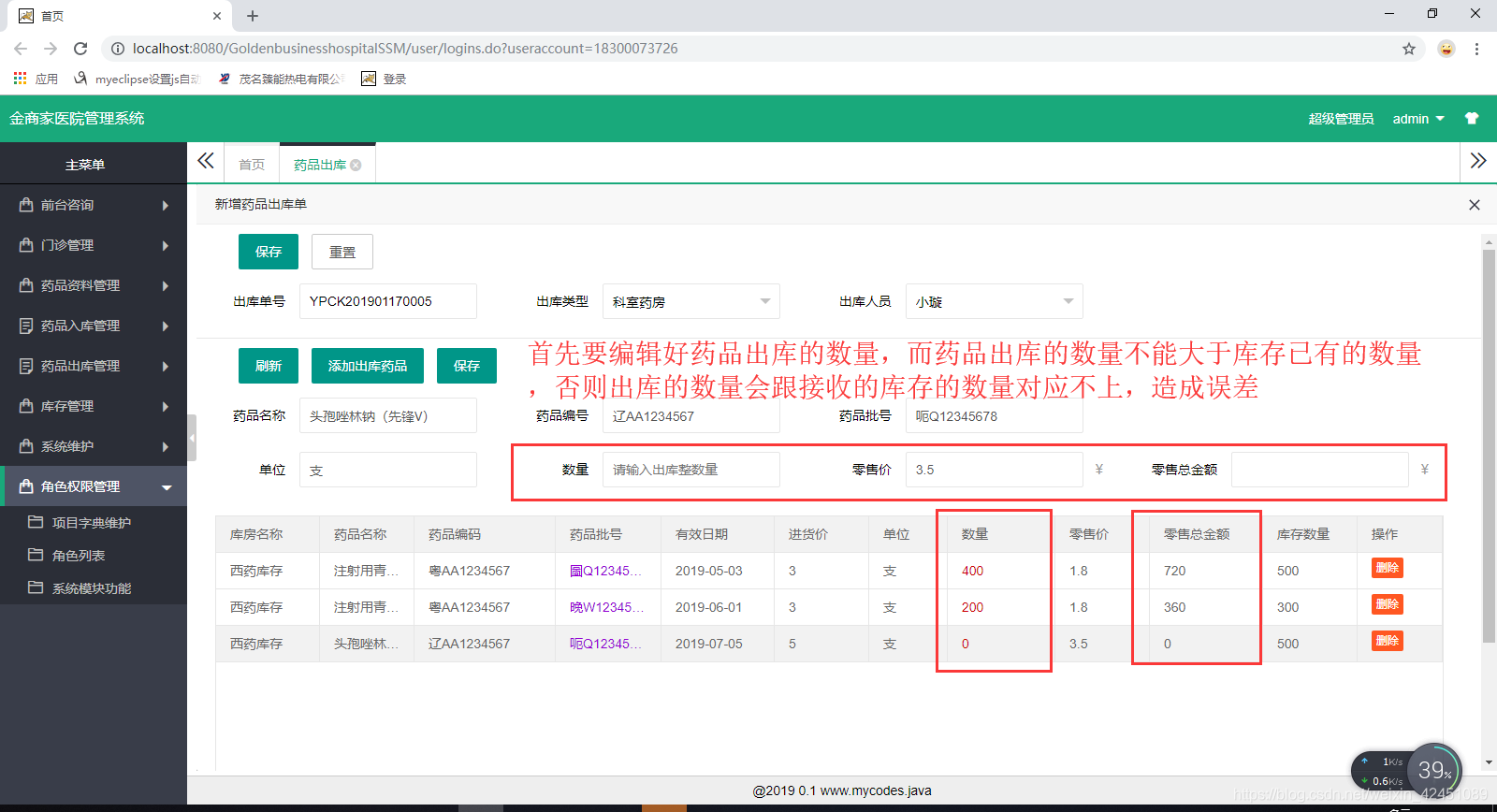Open the 出库人员 dropdown
This screenshot has width=1497, height=812.
click(995, 301)
